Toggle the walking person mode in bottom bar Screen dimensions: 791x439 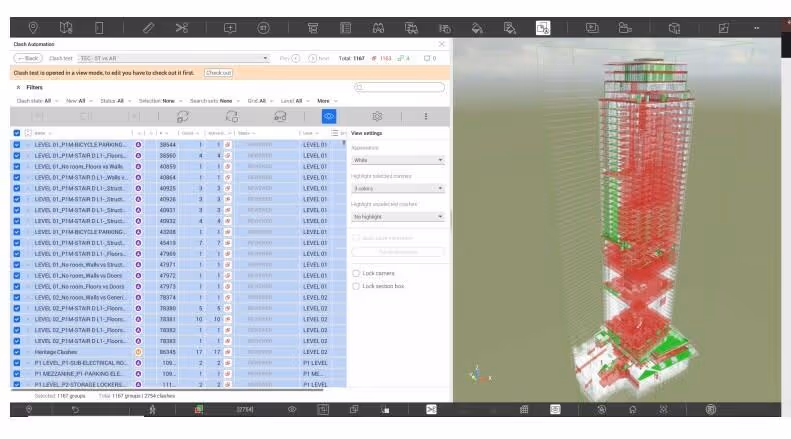tap(152, 410)
